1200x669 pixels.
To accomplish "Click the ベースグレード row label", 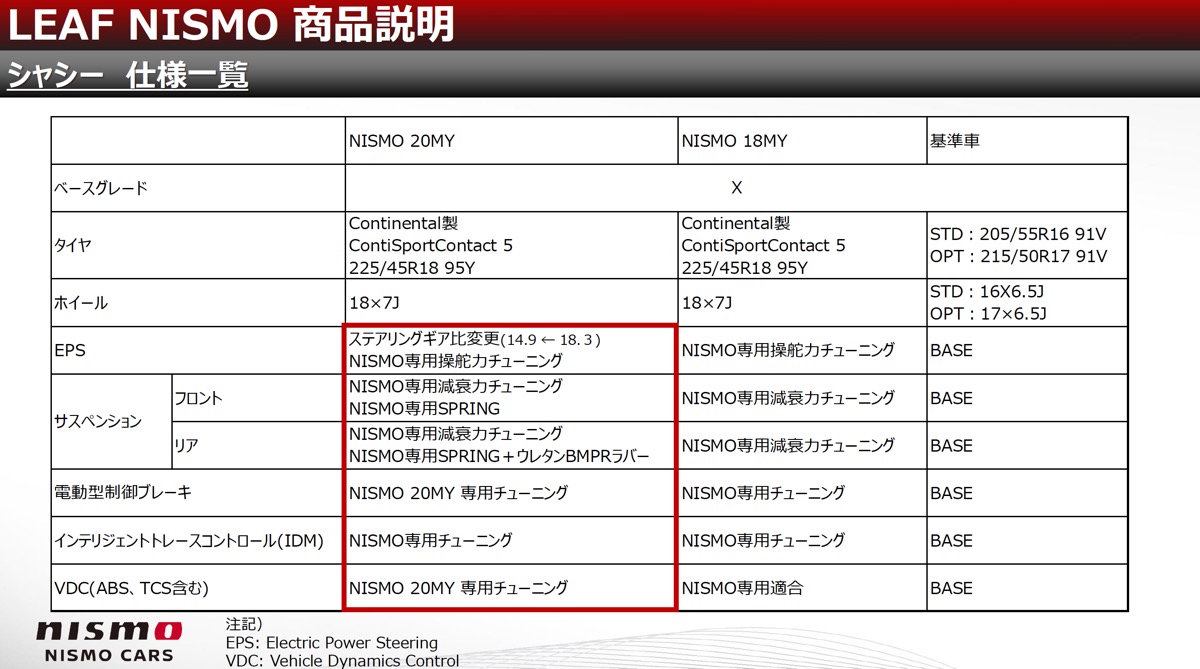I will point(100,188).
